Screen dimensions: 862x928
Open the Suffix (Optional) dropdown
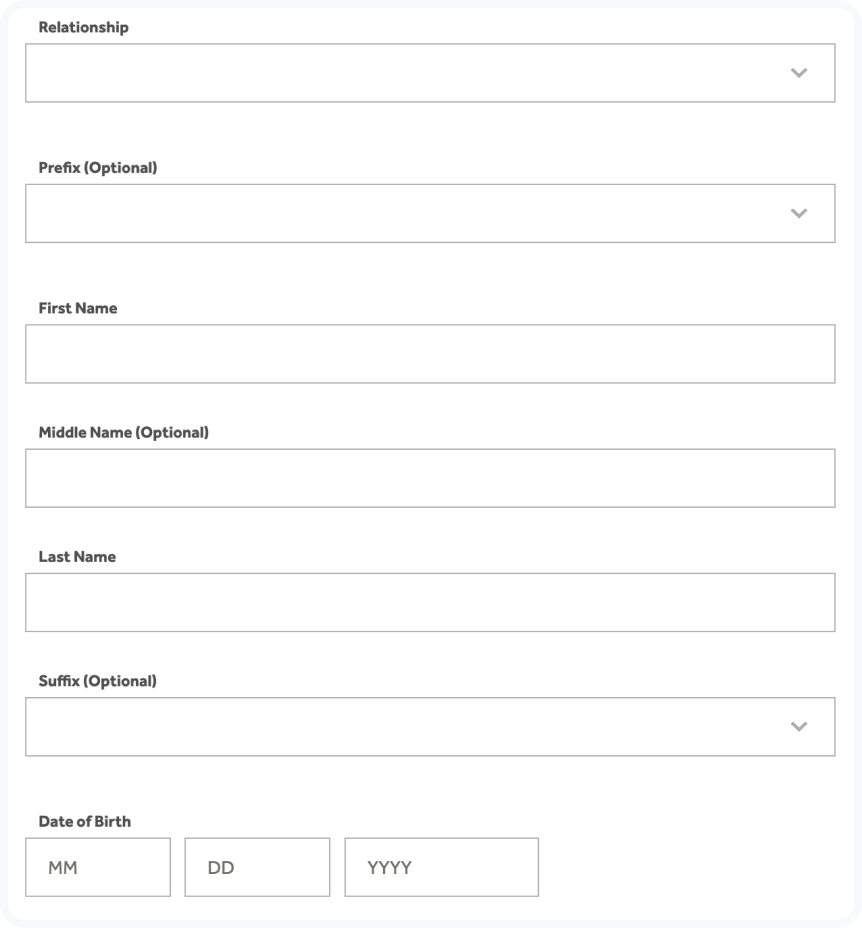coord(430,726)
